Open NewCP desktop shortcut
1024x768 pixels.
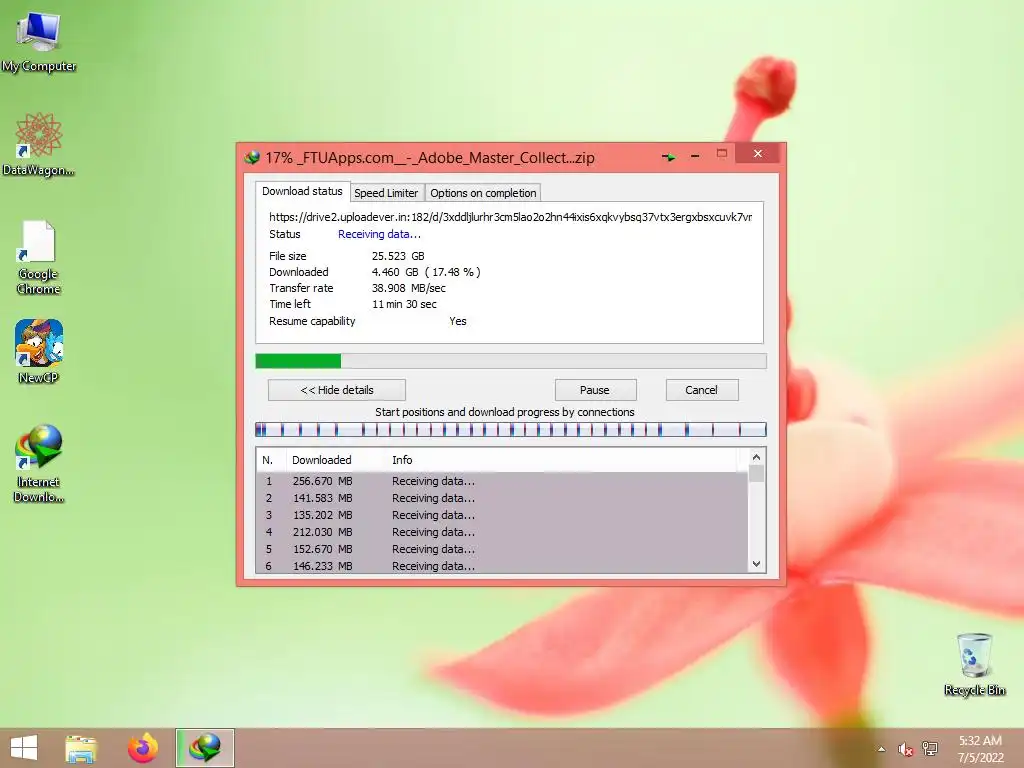click(39, 351)
